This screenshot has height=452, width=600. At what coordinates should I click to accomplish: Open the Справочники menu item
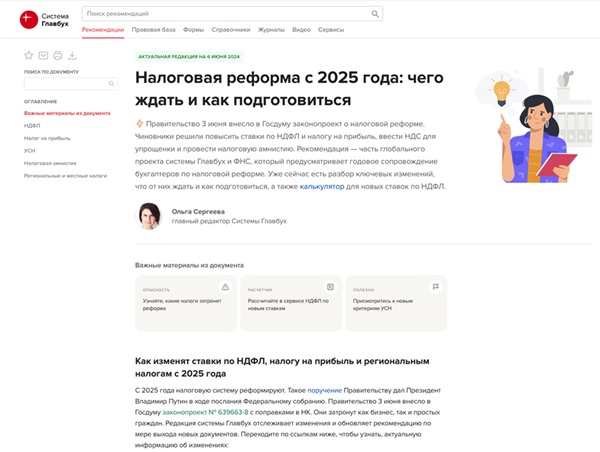coord(232,30)
